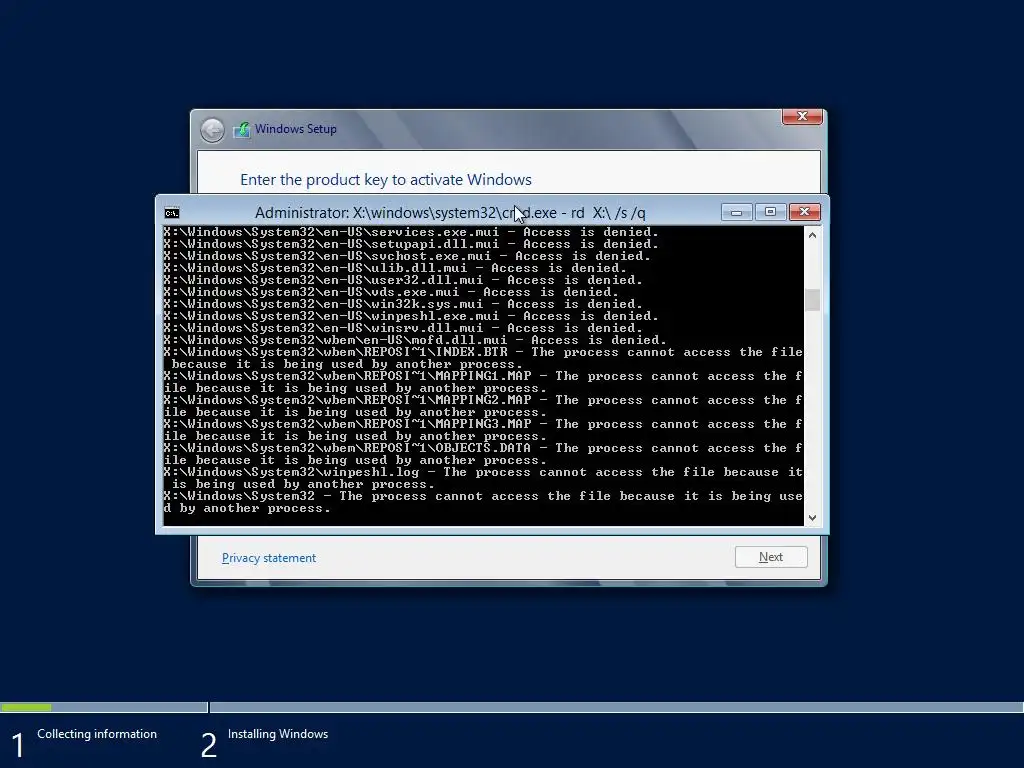1024x768 pixels.
Task: Close the Administrator command prompt window
Action: coord(805,212)
